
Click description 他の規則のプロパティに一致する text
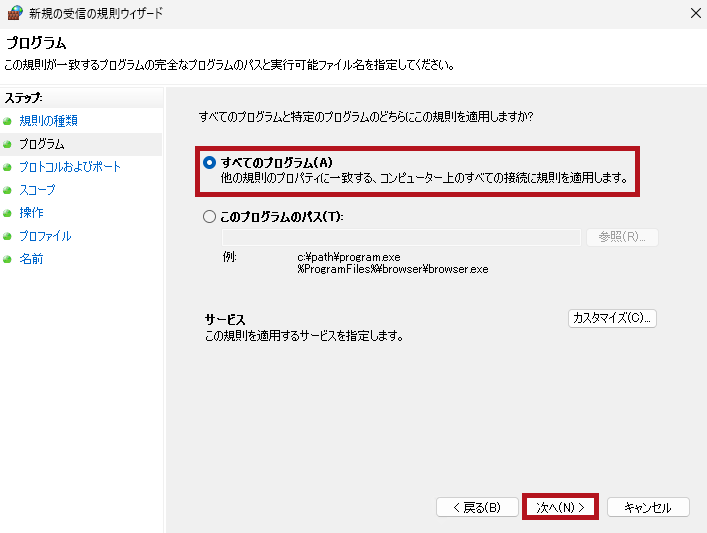pyautogui.click(x=424, y=178)
